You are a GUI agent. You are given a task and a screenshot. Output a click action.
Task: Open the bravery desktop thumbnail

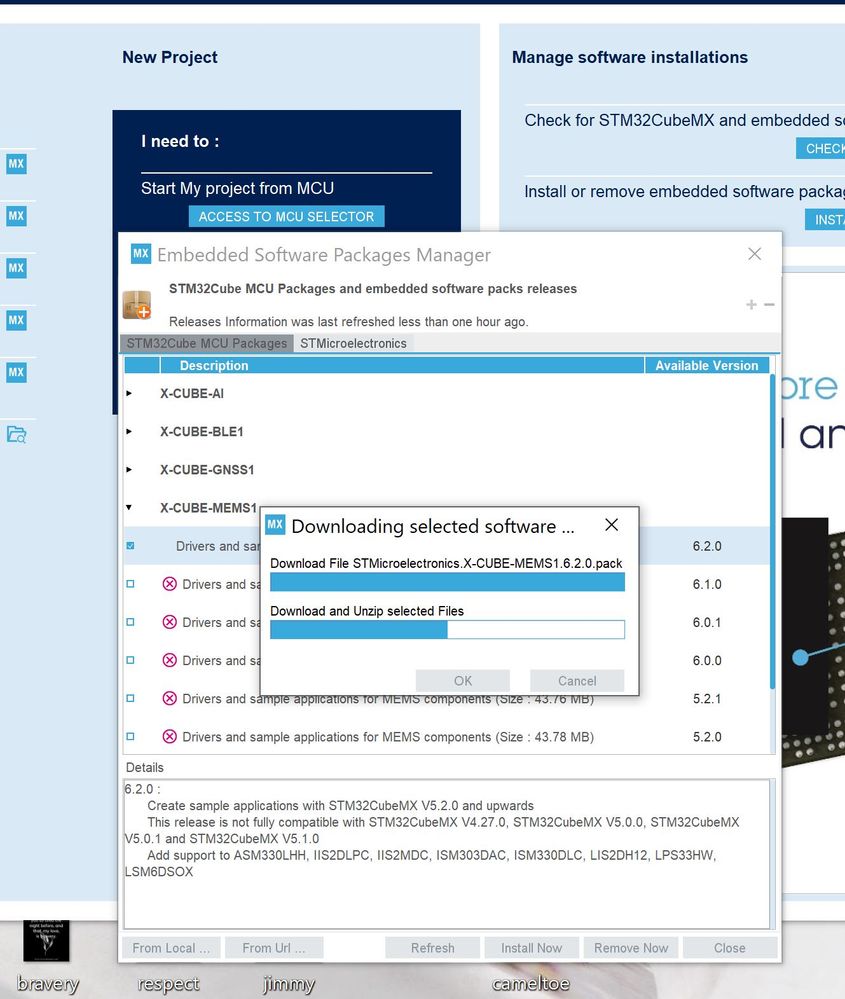pos(47,940)
